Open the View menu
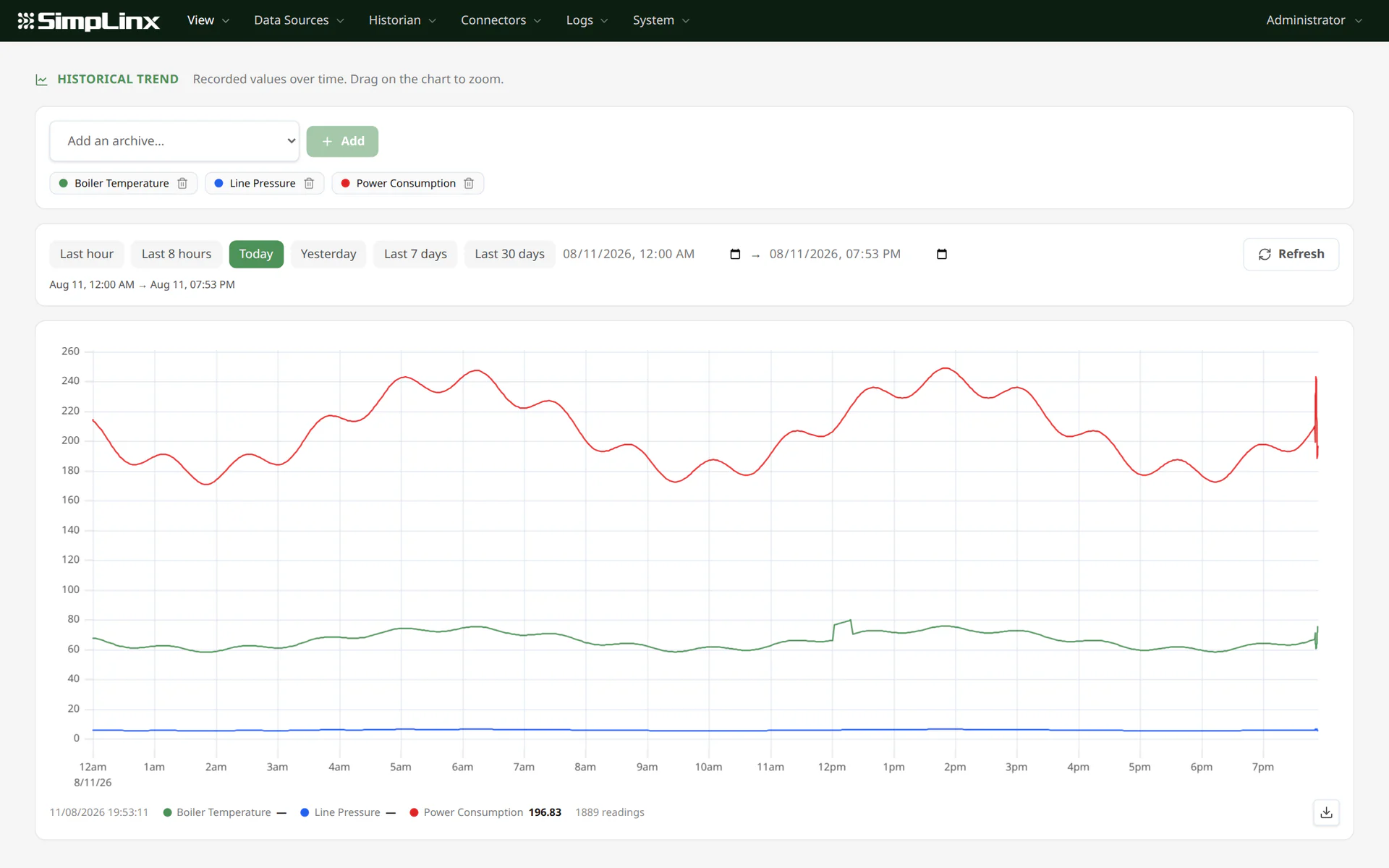Viewport: 1389px width, 868px height. 208,20
